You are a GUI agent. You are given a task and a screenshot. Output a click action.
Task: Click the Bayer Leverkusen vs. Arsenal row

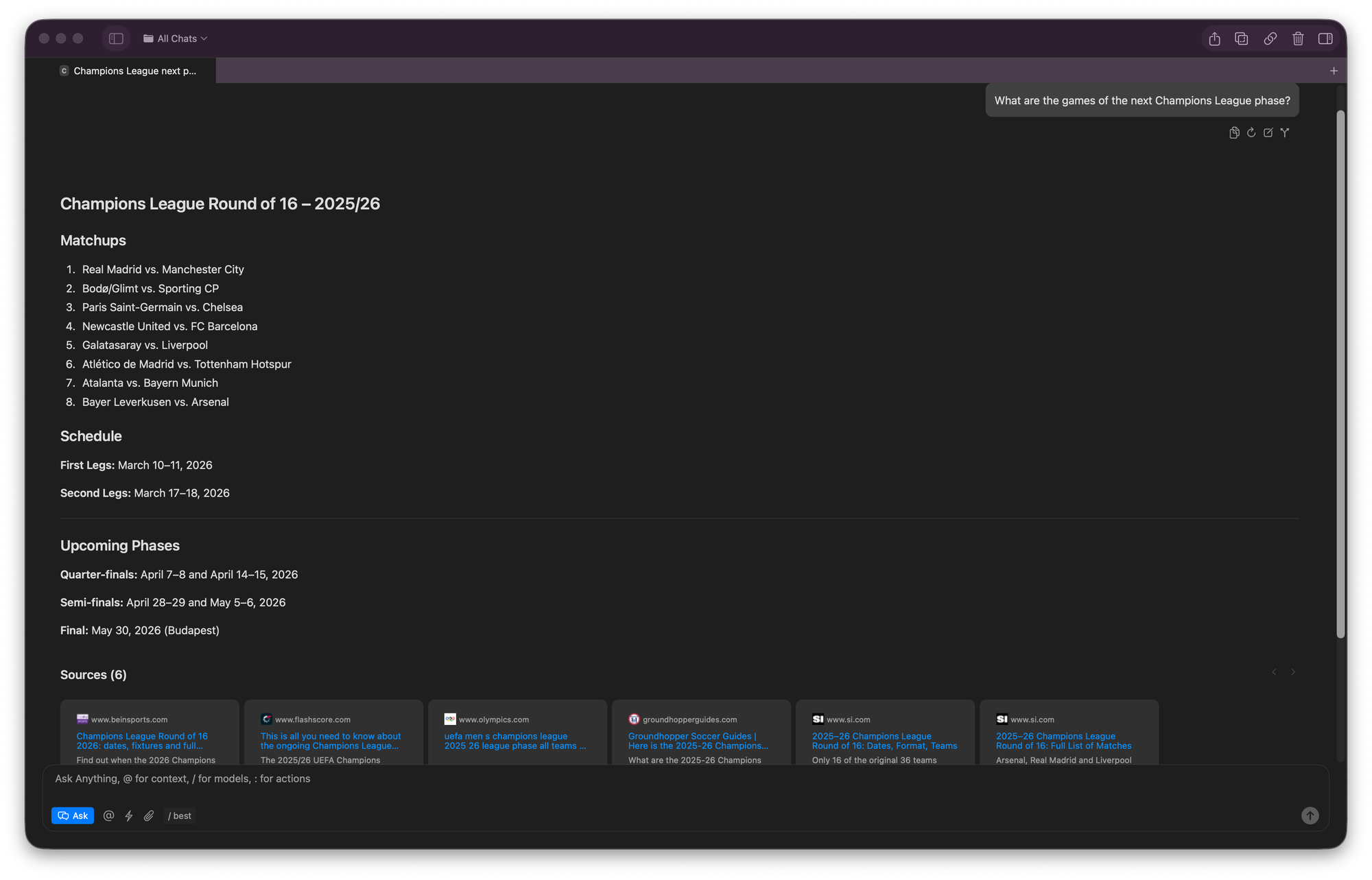click(x=155, y=402)
